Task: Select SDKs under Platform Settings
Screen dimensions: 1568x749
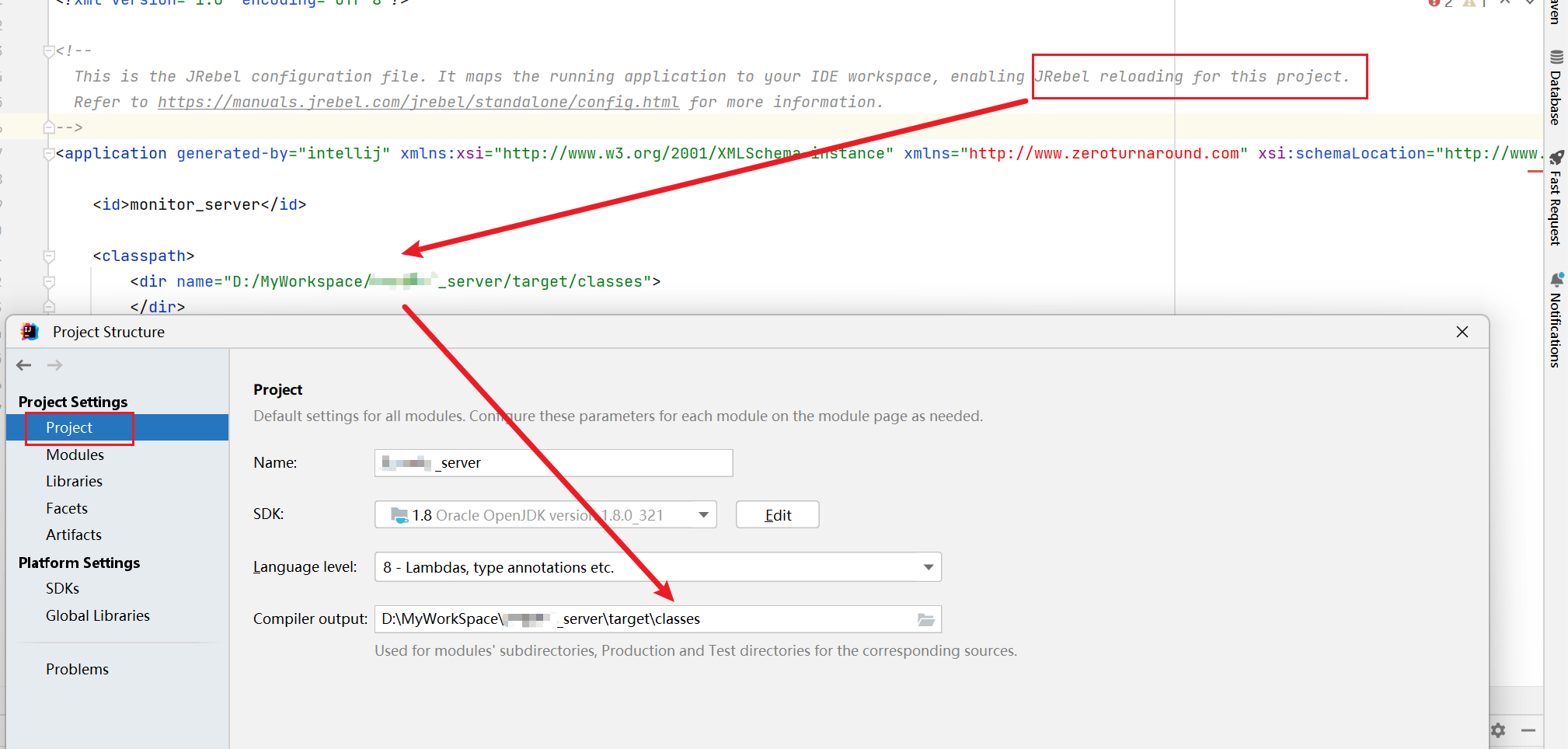Action: pyautogui.click(x=62, y=588)
